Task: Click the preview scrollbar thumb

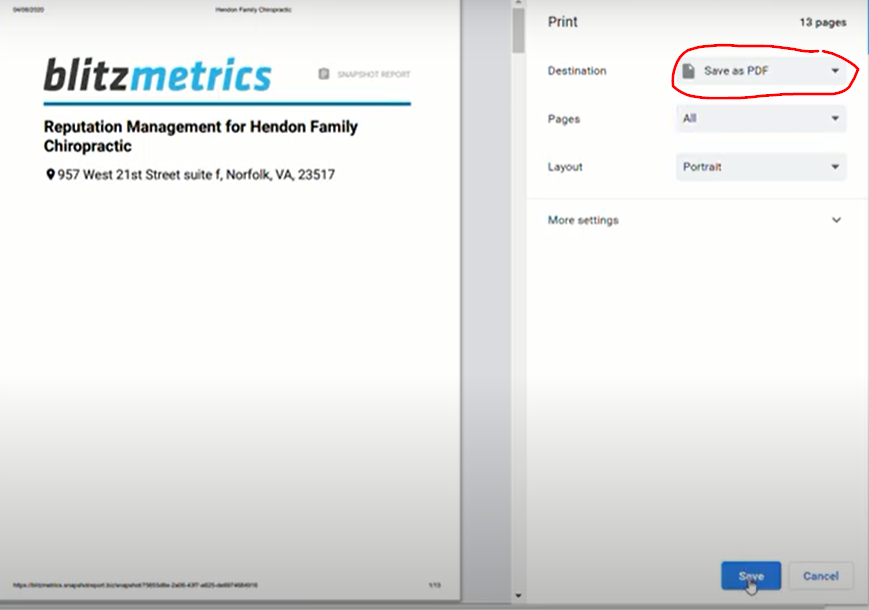Action: [518, 30]
